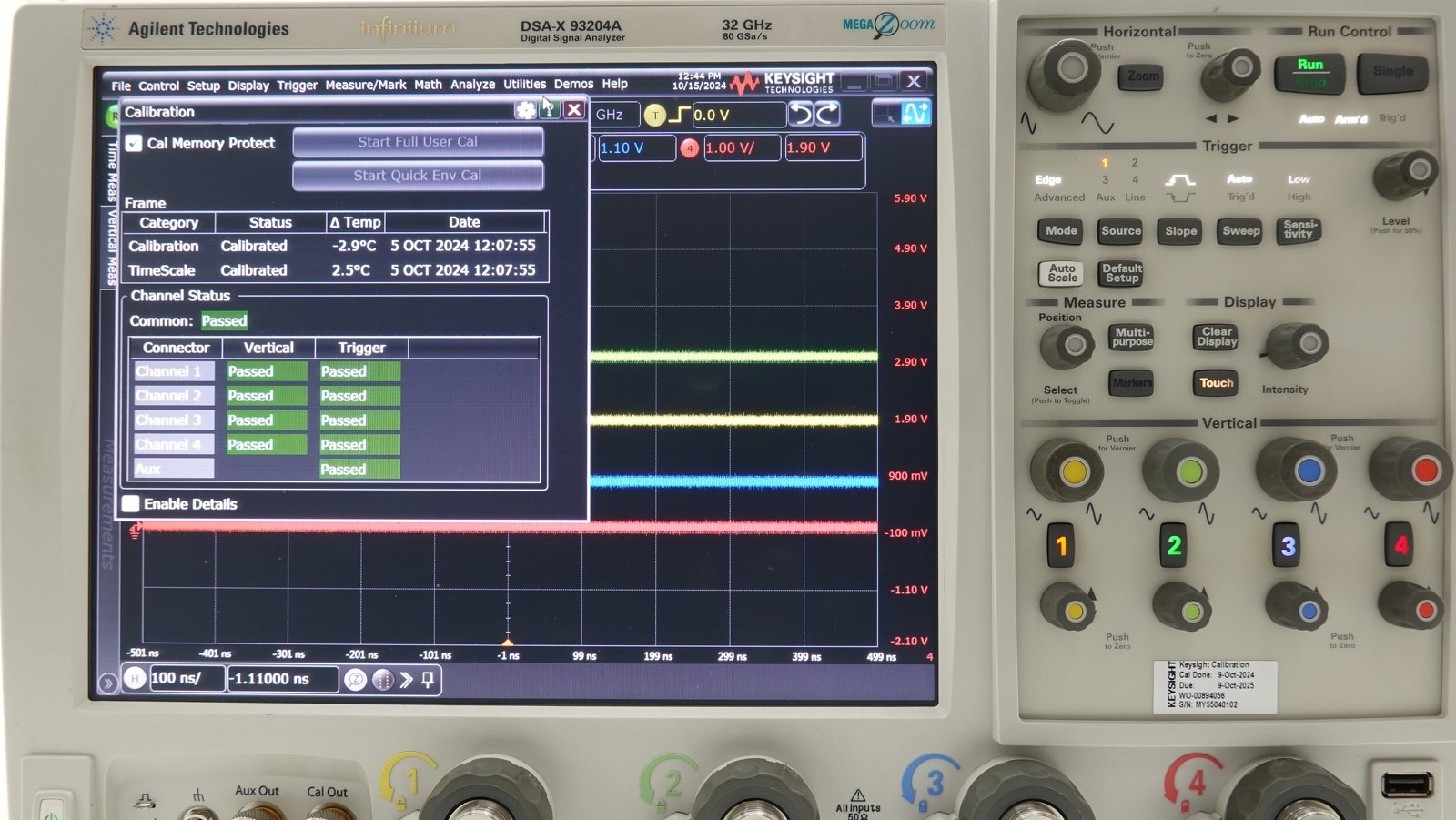Open the Control menu
The width and height of the screenshot is (1456, 820).
coord(159,86)
